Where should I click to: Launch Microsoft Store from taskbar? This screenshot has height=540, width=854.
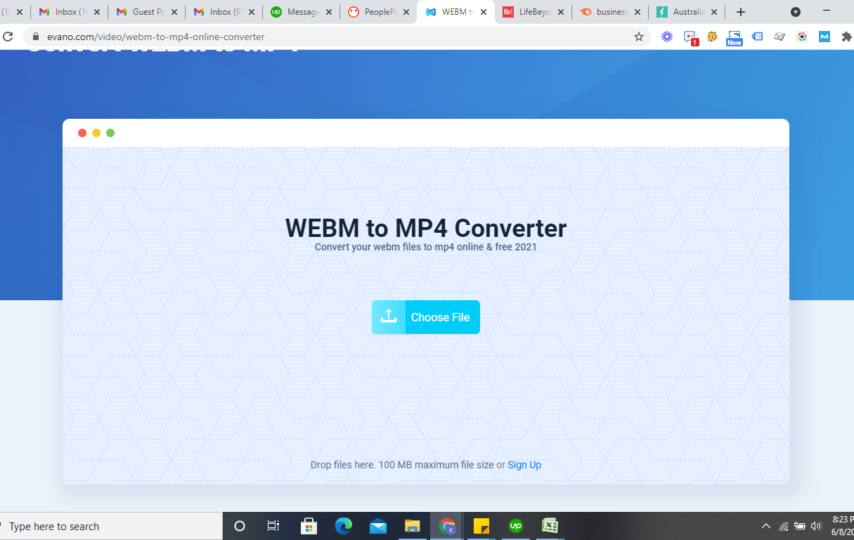point(309,526)
